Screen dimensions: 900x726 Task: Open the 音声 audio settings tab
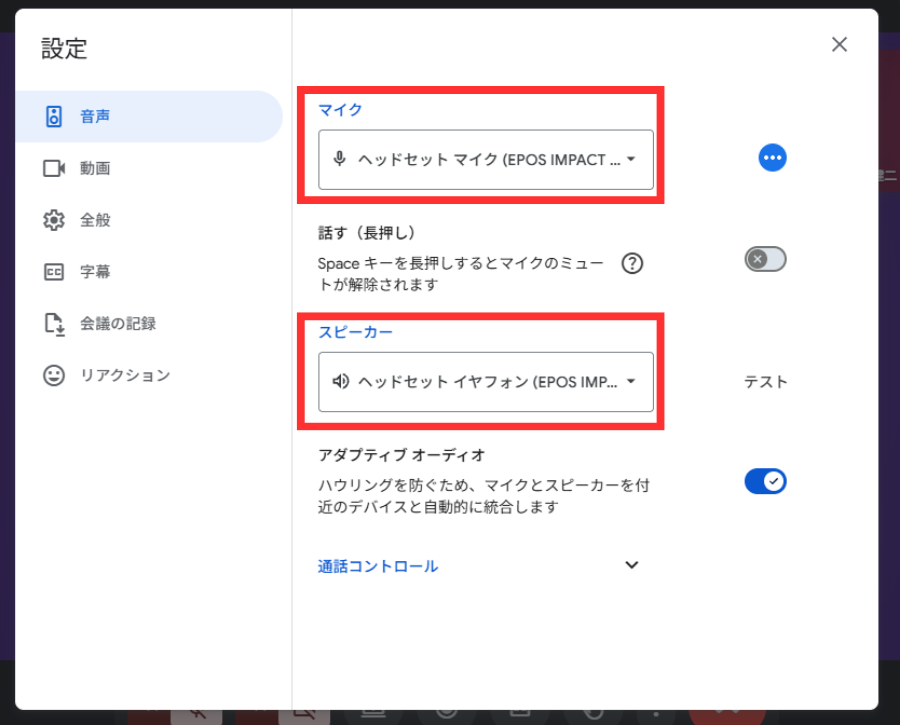click(x=148, y=117)
